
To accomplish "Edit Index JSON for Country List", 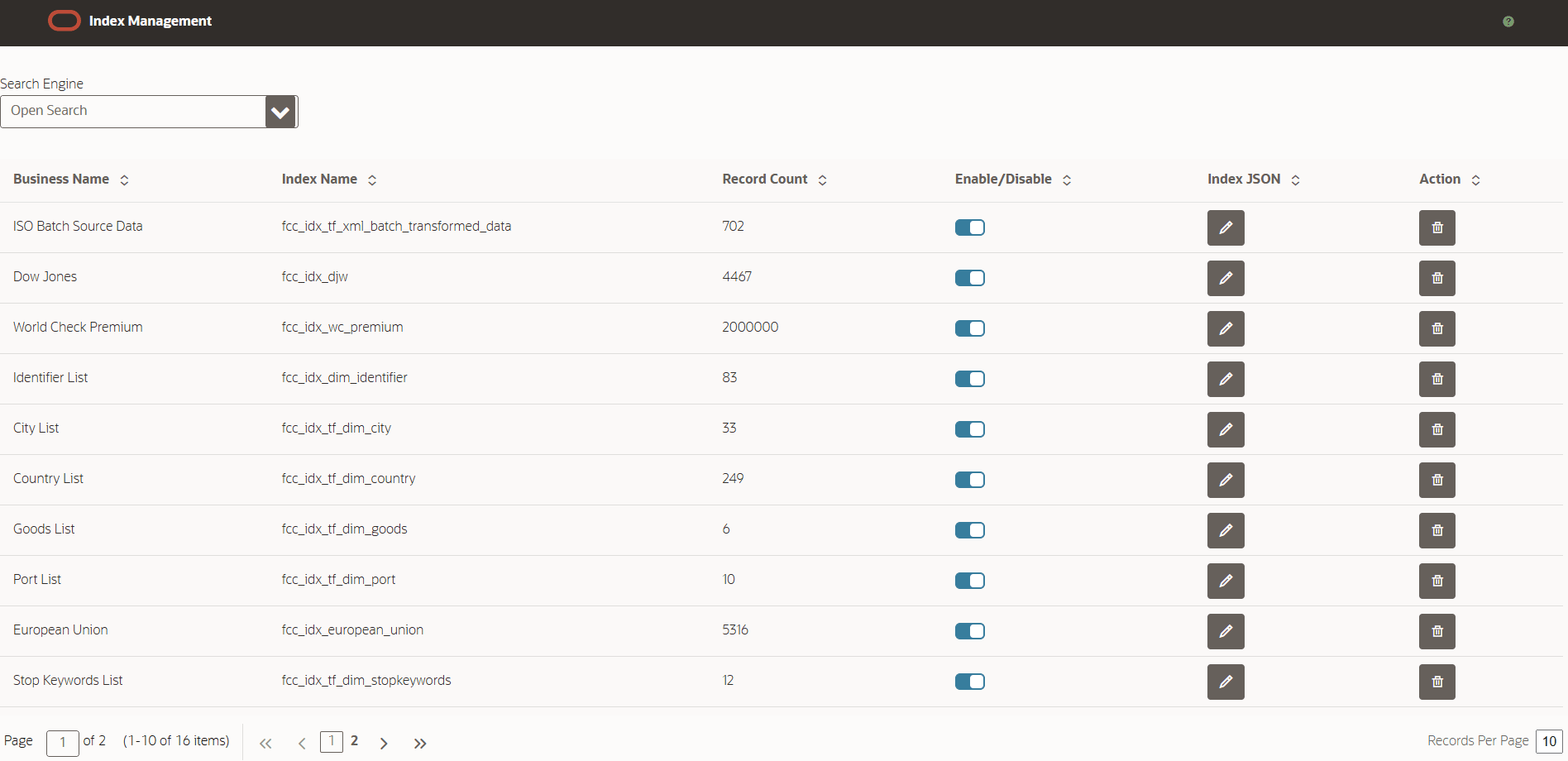I will click(1226, 480).
